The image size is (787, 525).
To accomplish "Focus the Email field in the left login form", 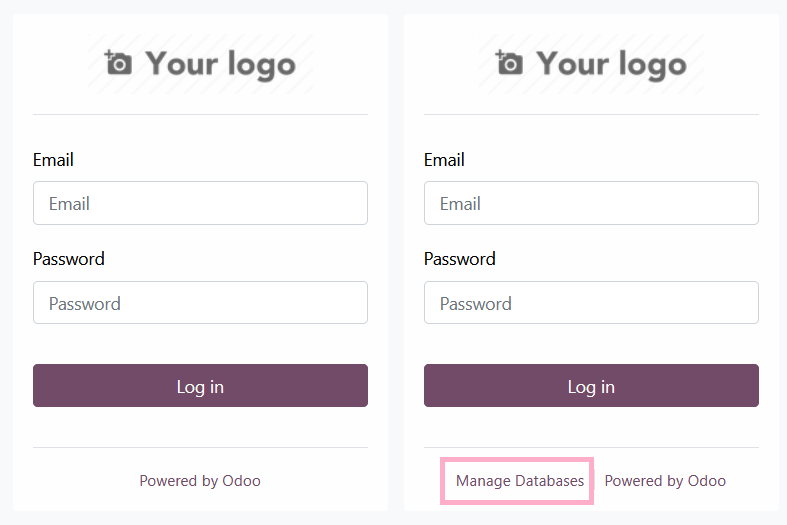I will tap(200, 203).
